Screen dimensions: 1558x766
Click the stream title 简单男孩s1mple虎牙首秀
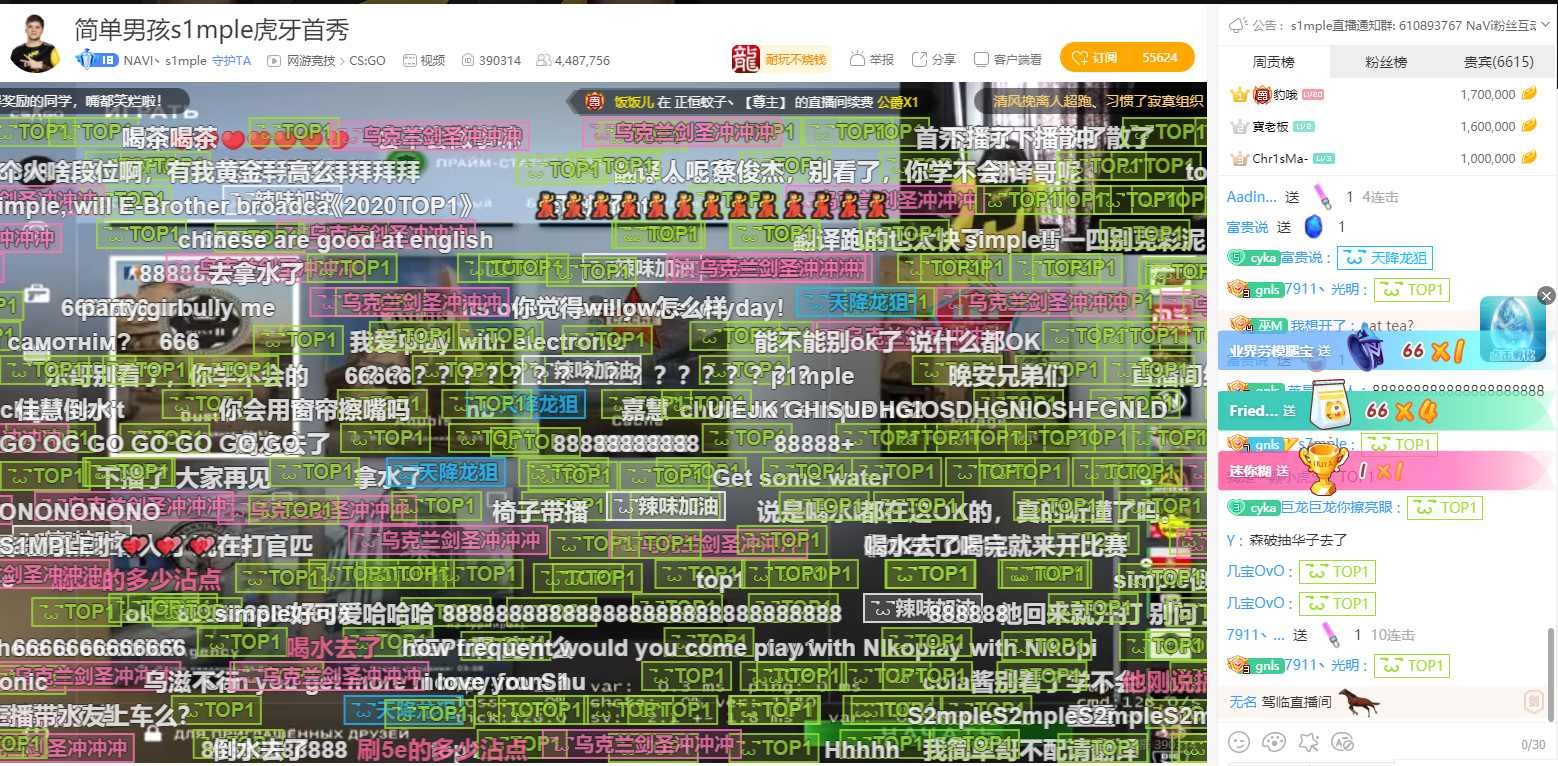[212, 29]
